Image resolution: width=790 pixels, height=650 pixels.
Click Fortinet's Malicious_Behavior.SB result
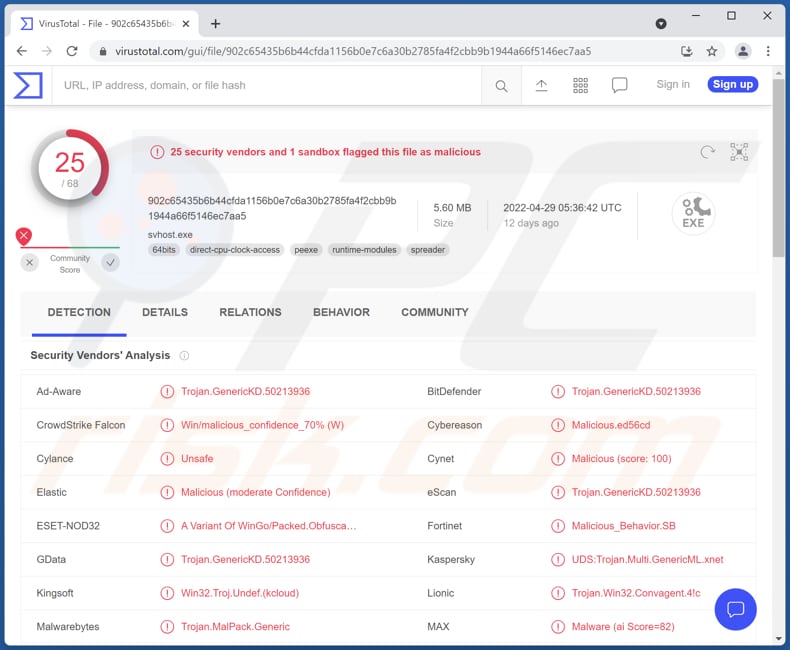[x=623, y=526]
